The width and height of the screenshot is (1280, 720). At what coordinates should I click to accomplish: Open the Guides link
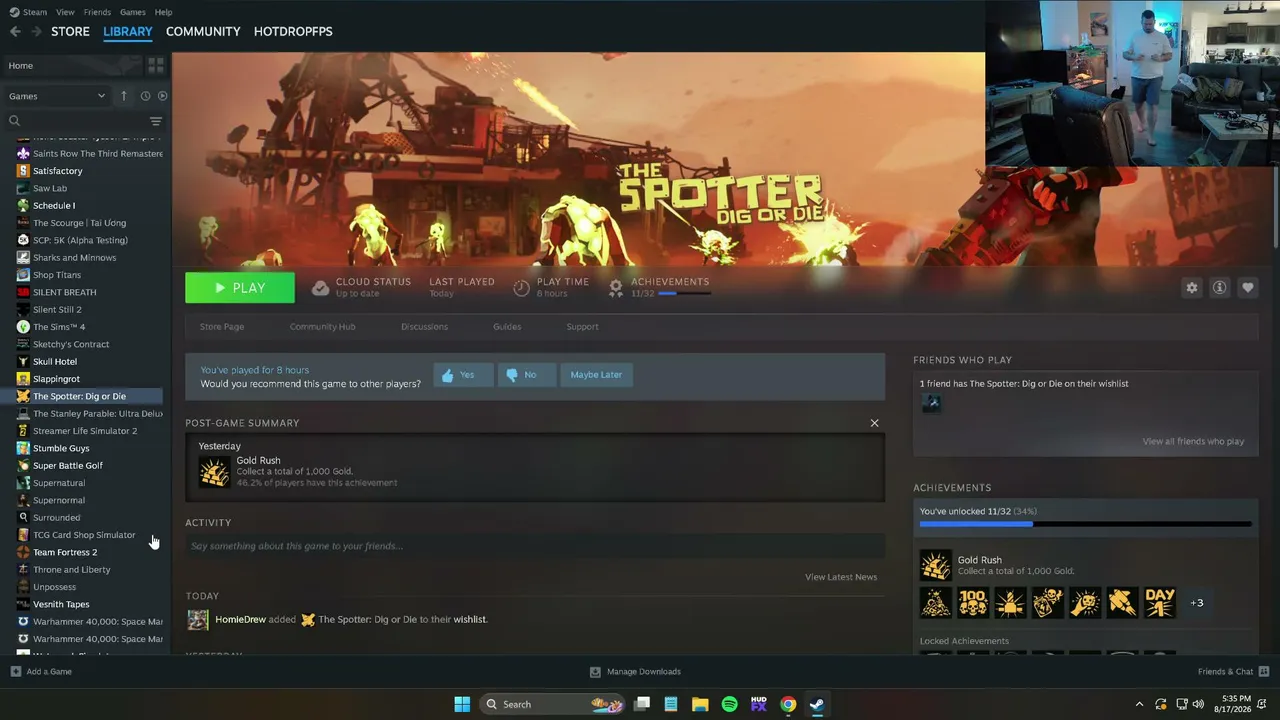pos(507,327)
